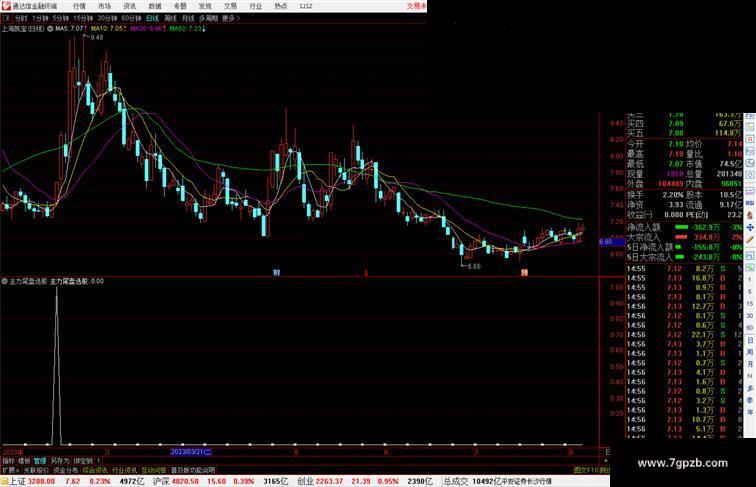756x487 pixels.
Task: Open the 数据 menu
Action: click(x=155, y=6)
